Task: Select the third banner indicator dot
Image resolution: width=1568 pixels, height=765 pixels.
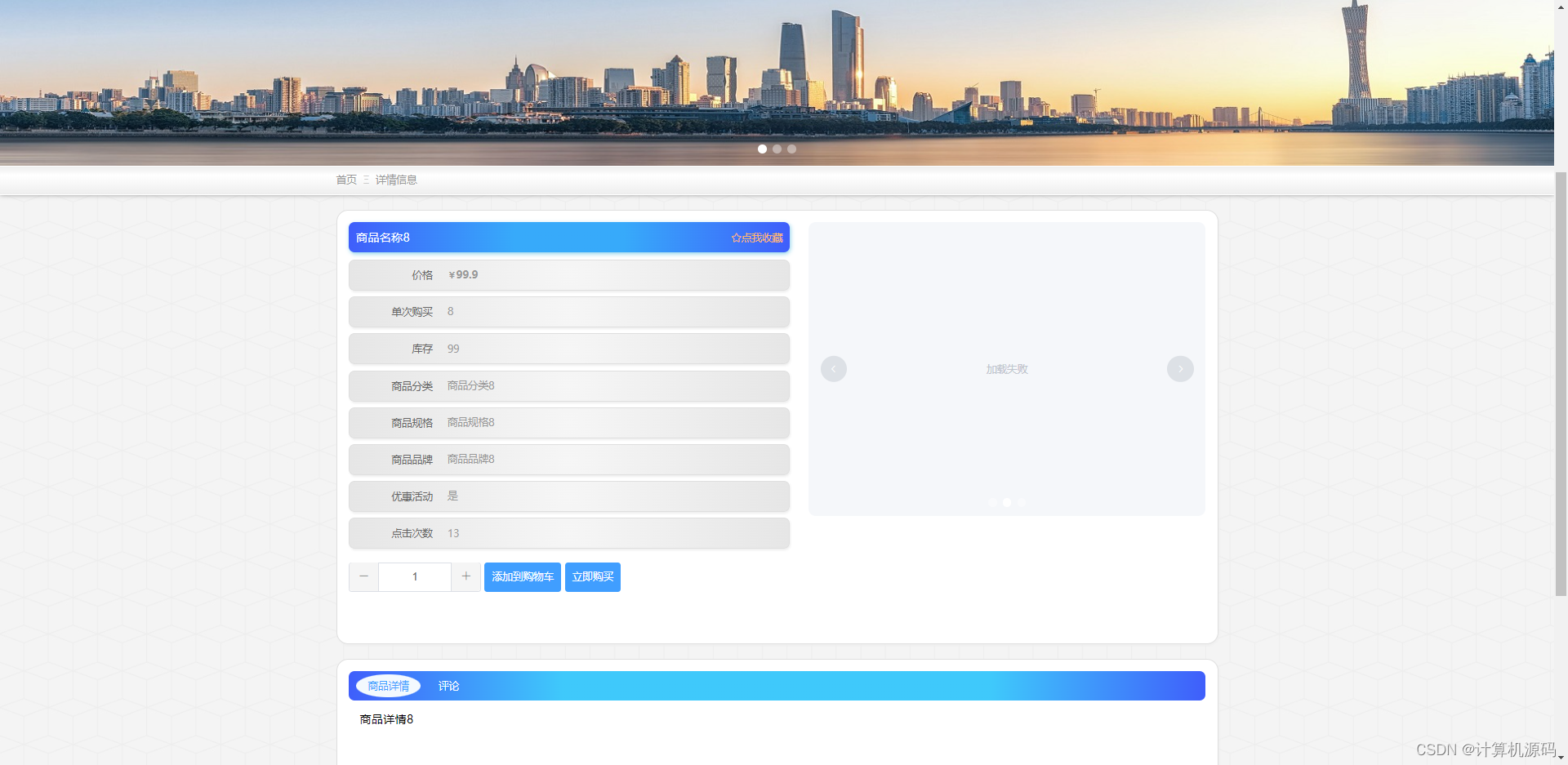Action: coord(791,149)
